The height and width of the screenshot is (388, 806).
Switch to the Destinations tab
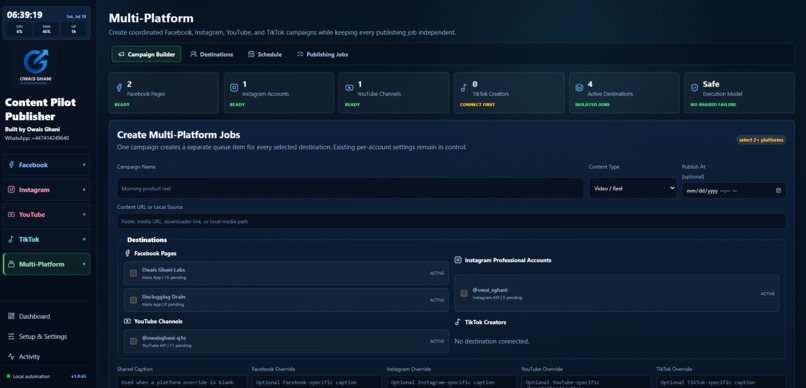[211, 54]
